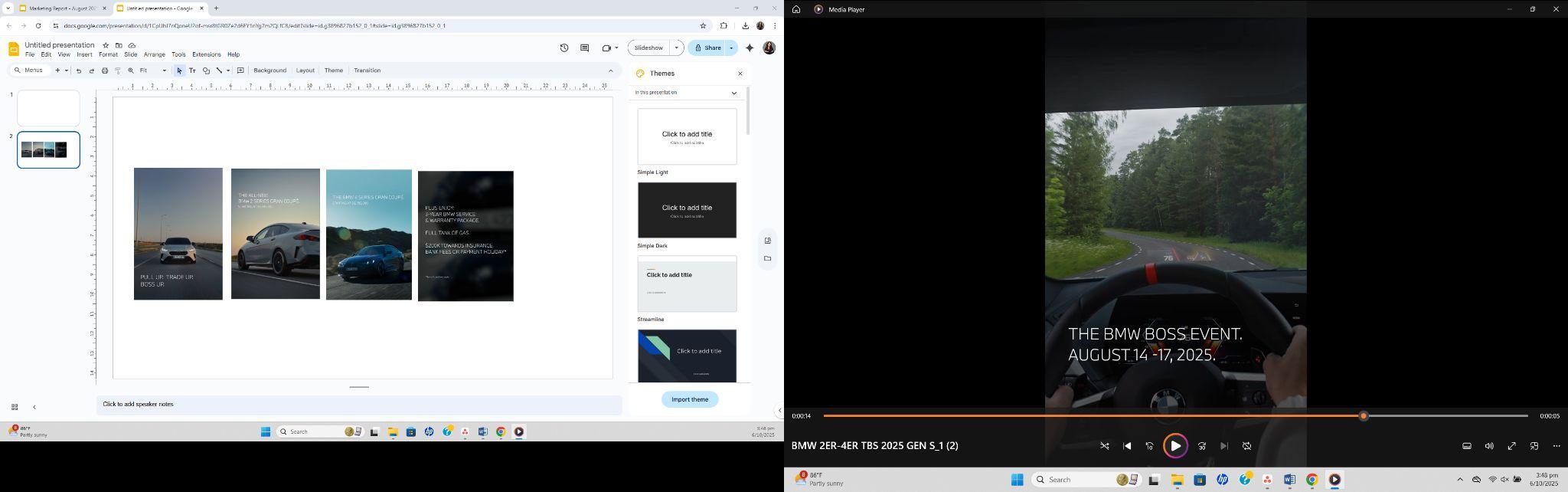Open the Arrange menu
Viewport: 1568px width, 492px height.
pos(155,54)
